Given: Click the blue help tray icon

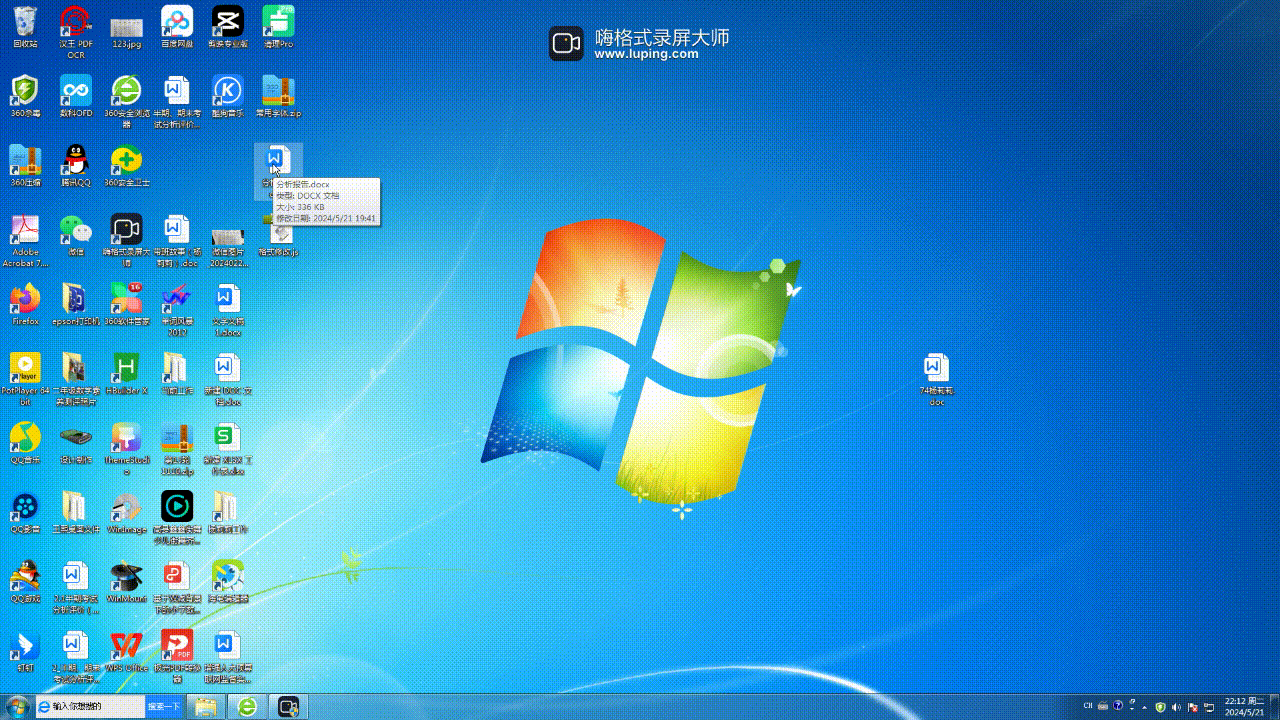Looking at the screenshot, I should pos(1118,706).
